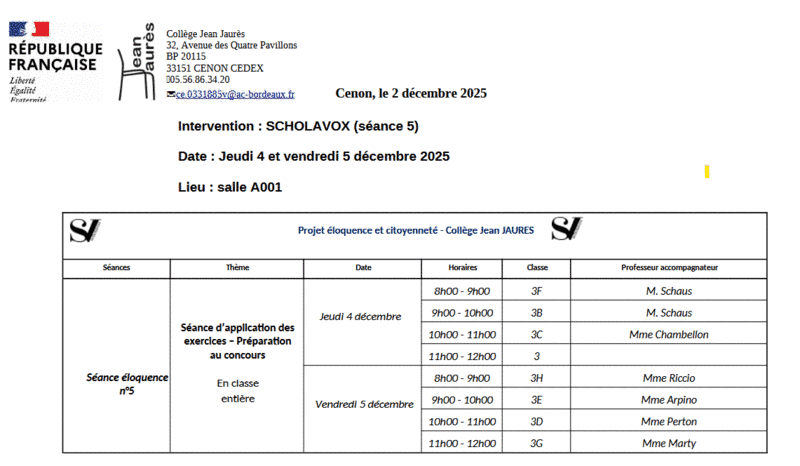Select the 'Horaires' column header

[x=462, y=268]
